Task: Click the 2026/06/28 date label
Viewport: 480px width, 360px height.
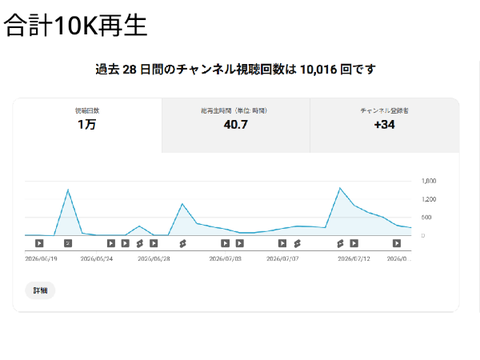Action: pyautogui.click(x=154, y=259)
